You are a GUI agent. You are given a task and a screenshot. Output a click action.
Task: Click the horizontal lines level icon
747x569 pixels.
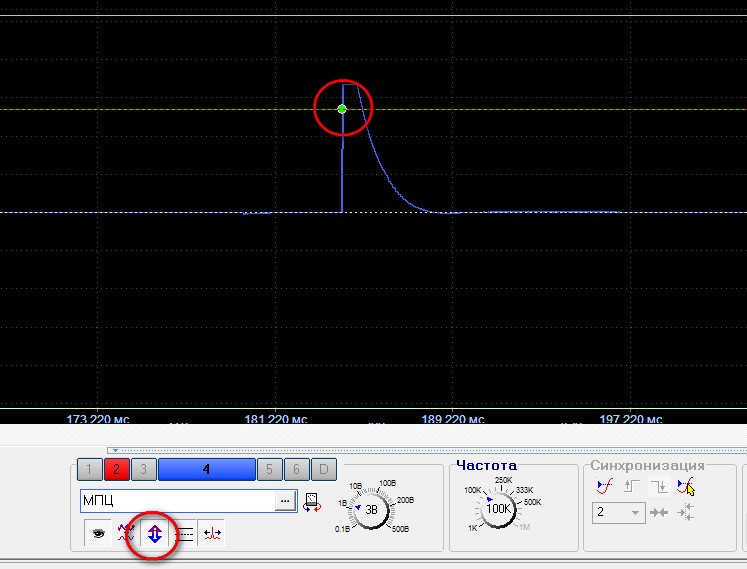tap(184, 534)
